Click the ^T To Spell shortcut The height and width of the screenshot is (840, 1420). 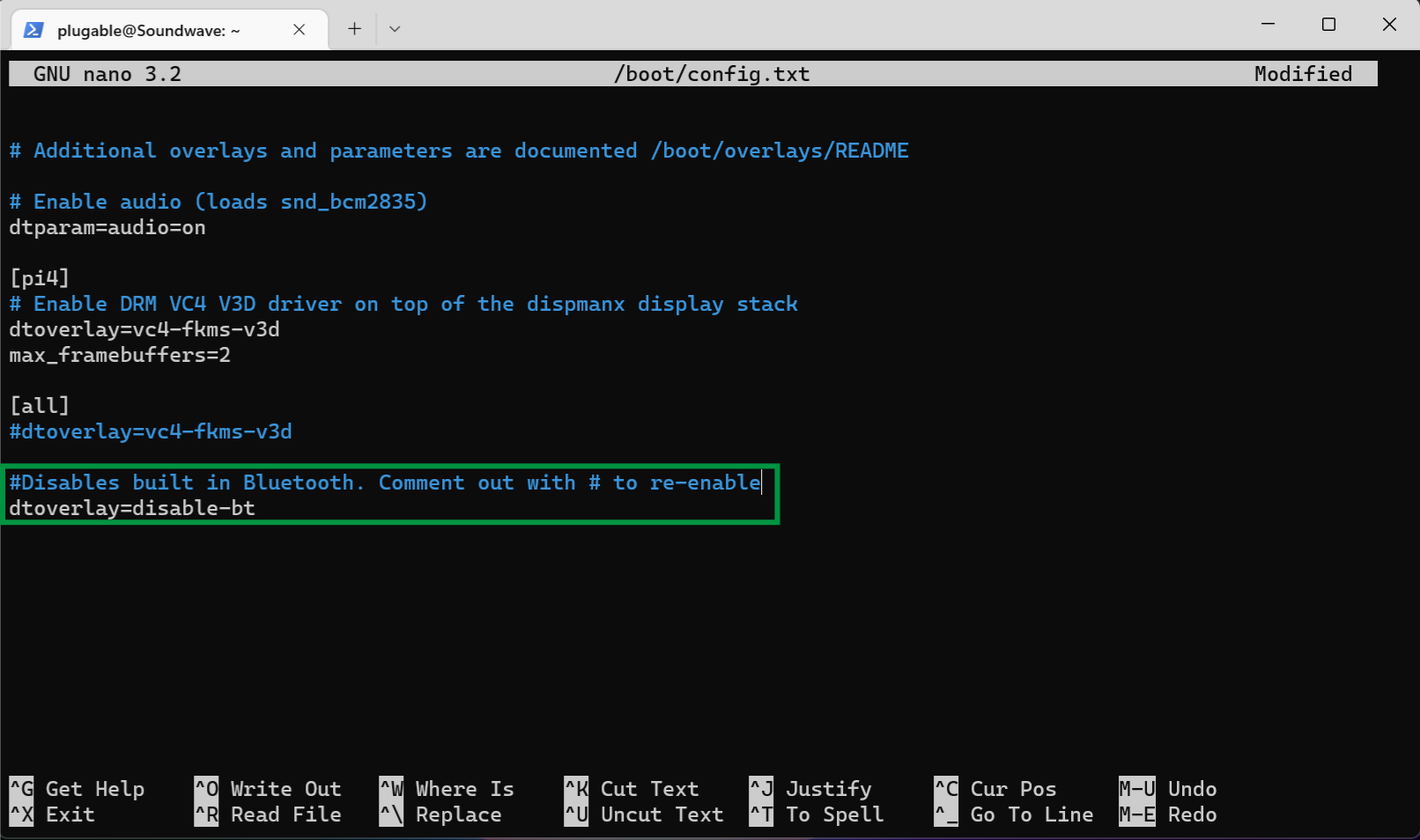click(817, 814)
